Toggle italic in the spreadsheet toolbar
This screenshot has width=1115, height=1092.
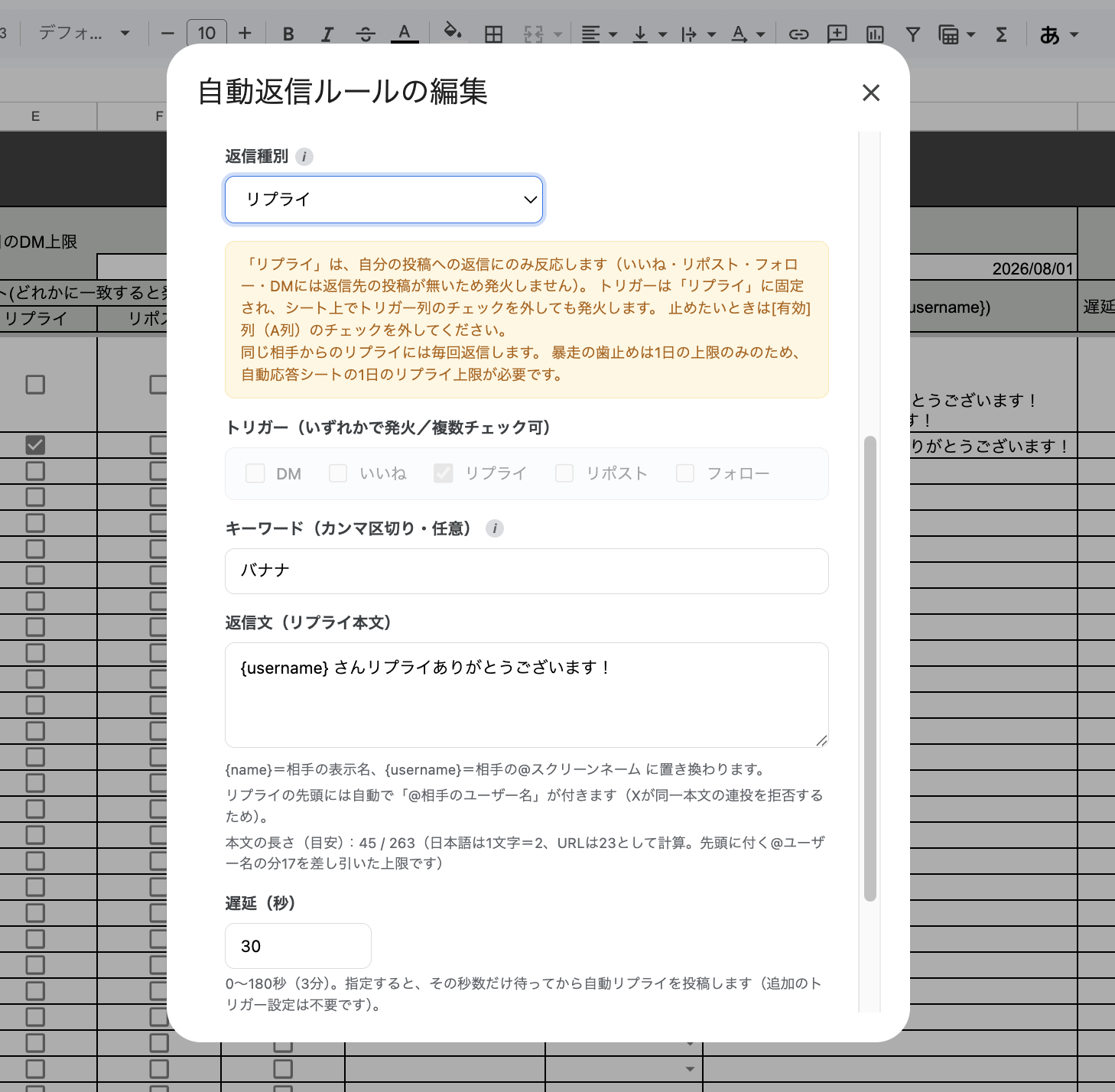click(327, 34)
